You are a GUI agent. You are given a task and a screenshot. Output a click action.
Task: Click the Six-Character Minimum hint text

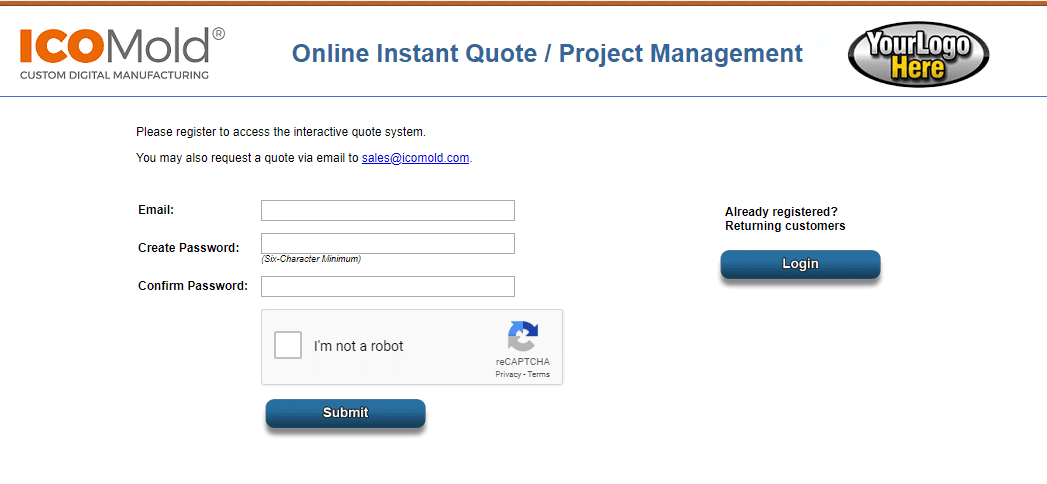pos(311,259)
